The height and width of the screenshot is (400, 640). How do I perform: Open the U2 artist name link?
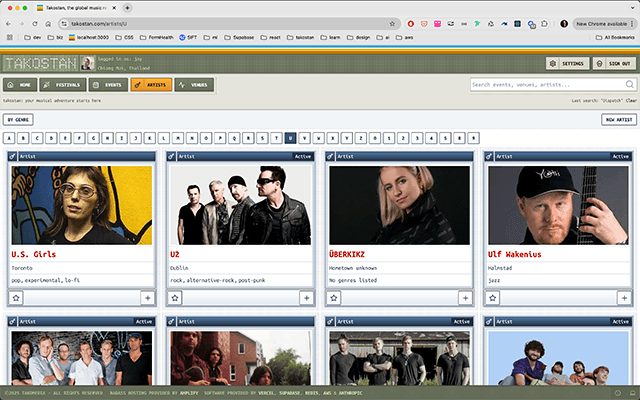(175, 254)
